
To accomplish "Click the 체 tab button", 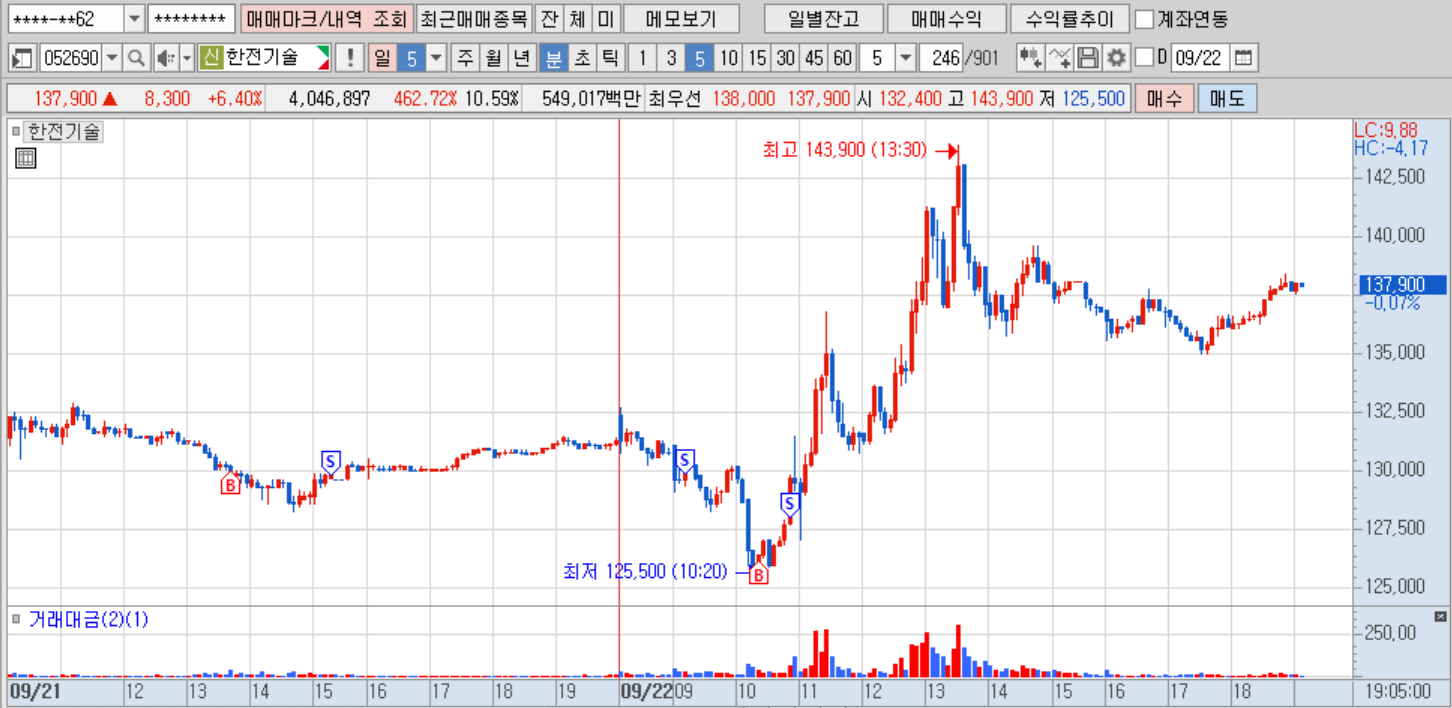I will [577, 19].
